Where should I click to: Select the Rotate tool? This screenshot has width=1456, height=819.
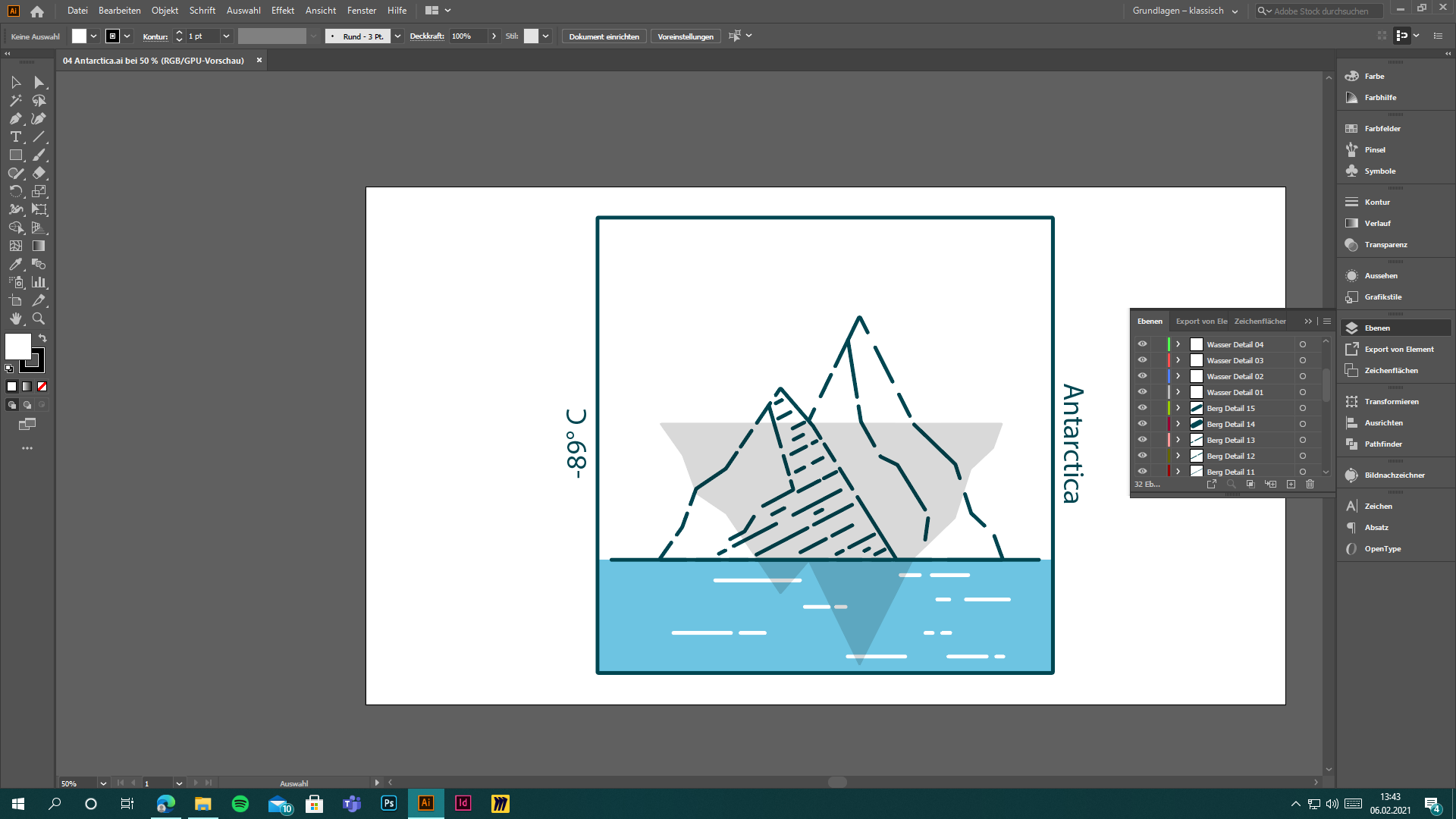click(16, 191)
